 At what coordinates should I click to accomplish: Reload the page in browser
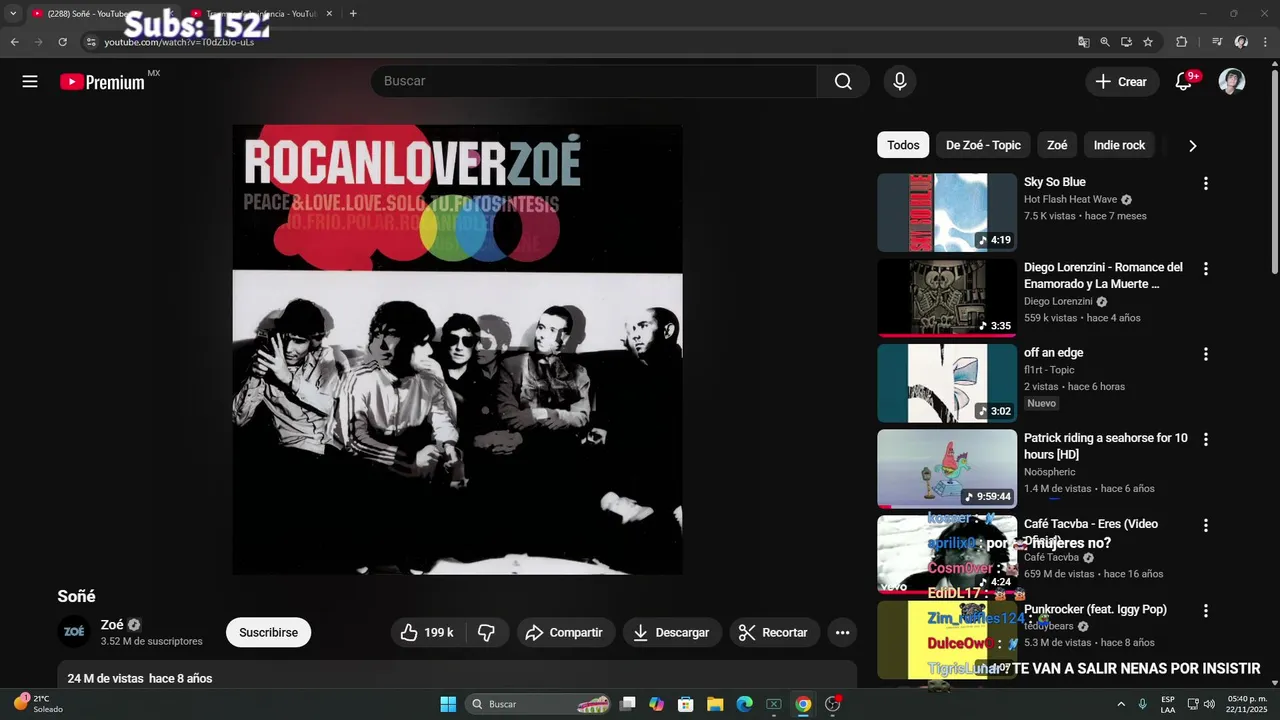click(62, 42)
